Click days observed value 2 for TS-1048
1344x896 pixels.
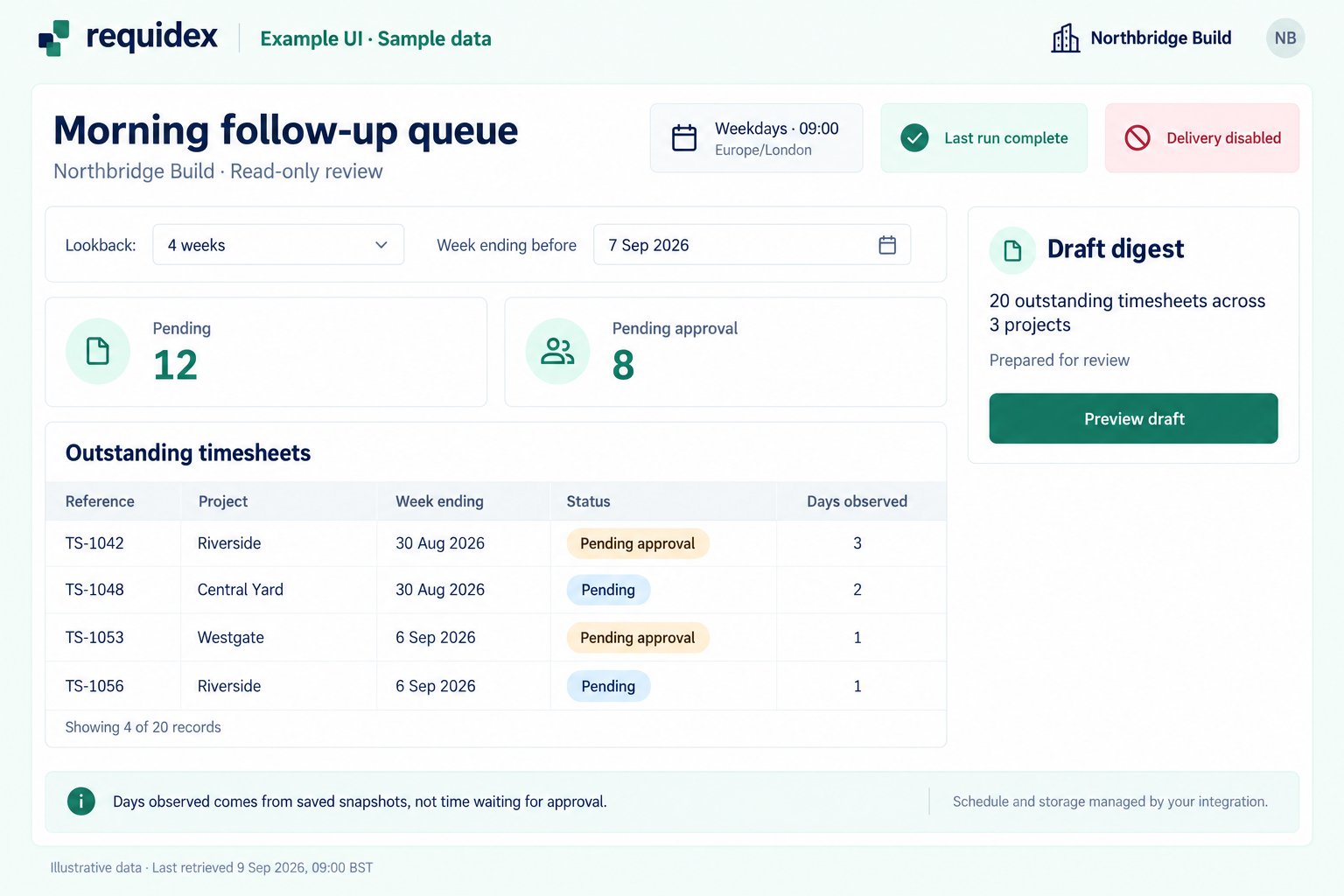(x=857, y=590)
